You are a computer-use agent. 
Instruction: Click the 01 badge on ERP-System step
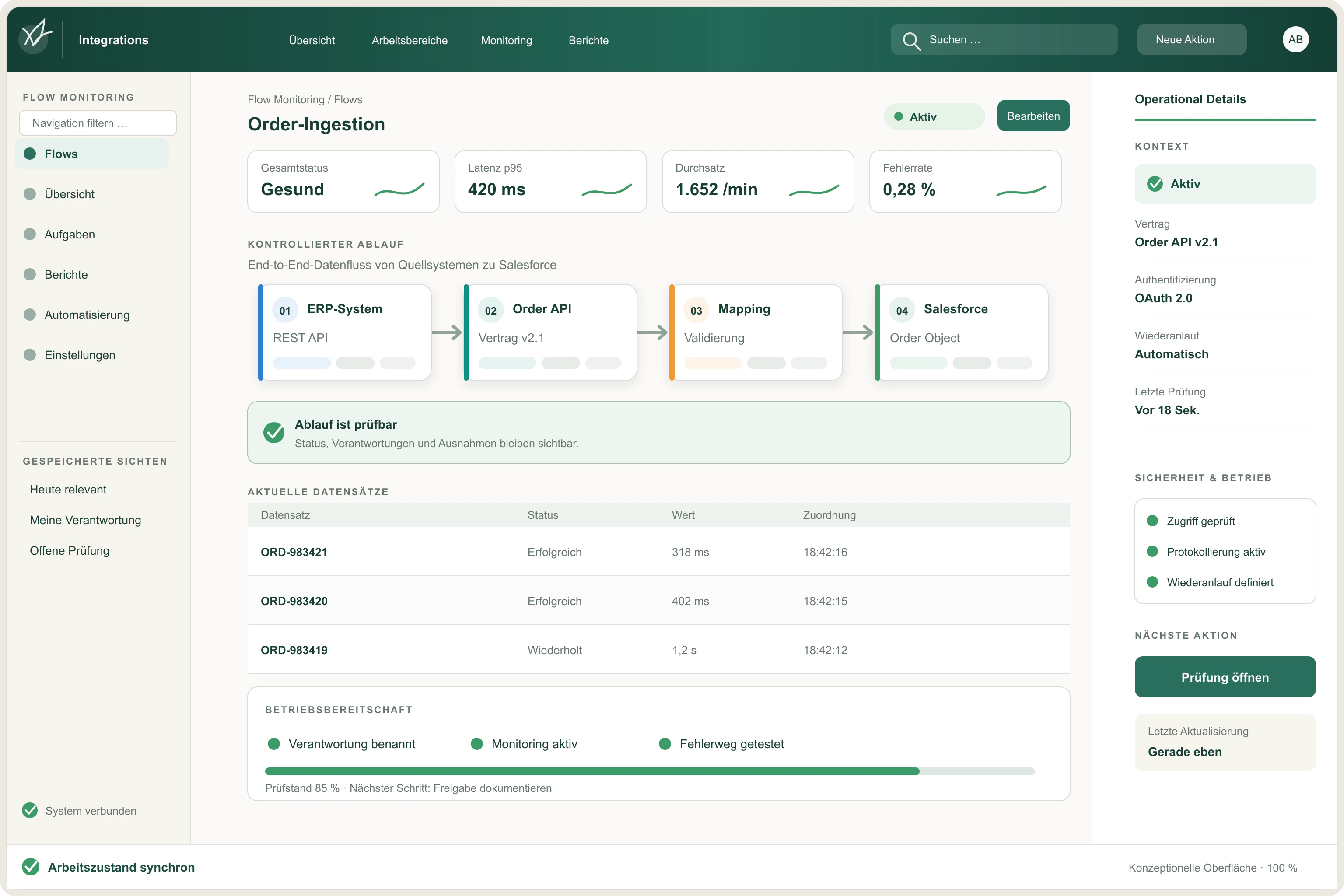[x=285, y=310]
